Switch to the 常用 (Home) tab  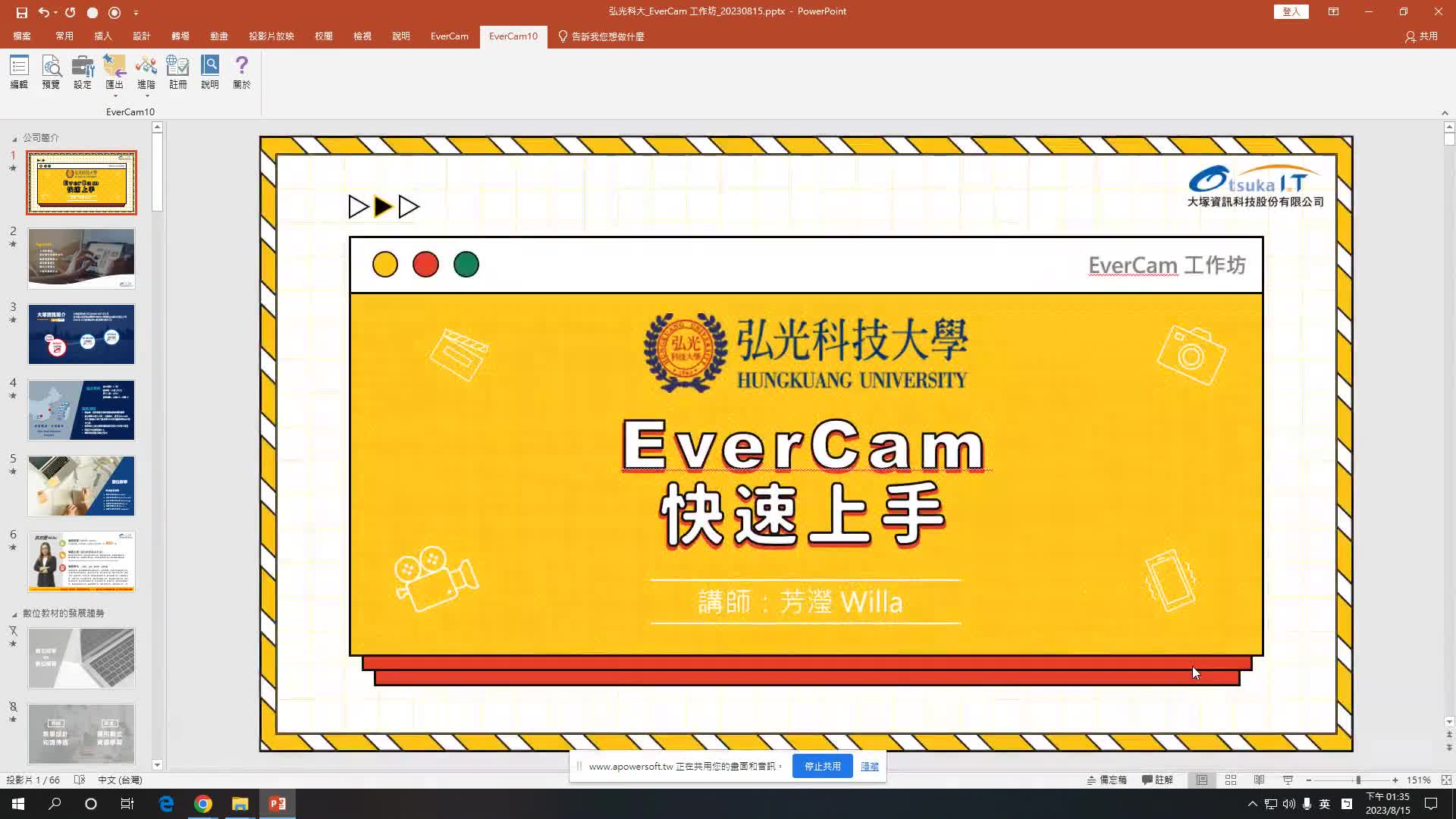click(64, 36)
